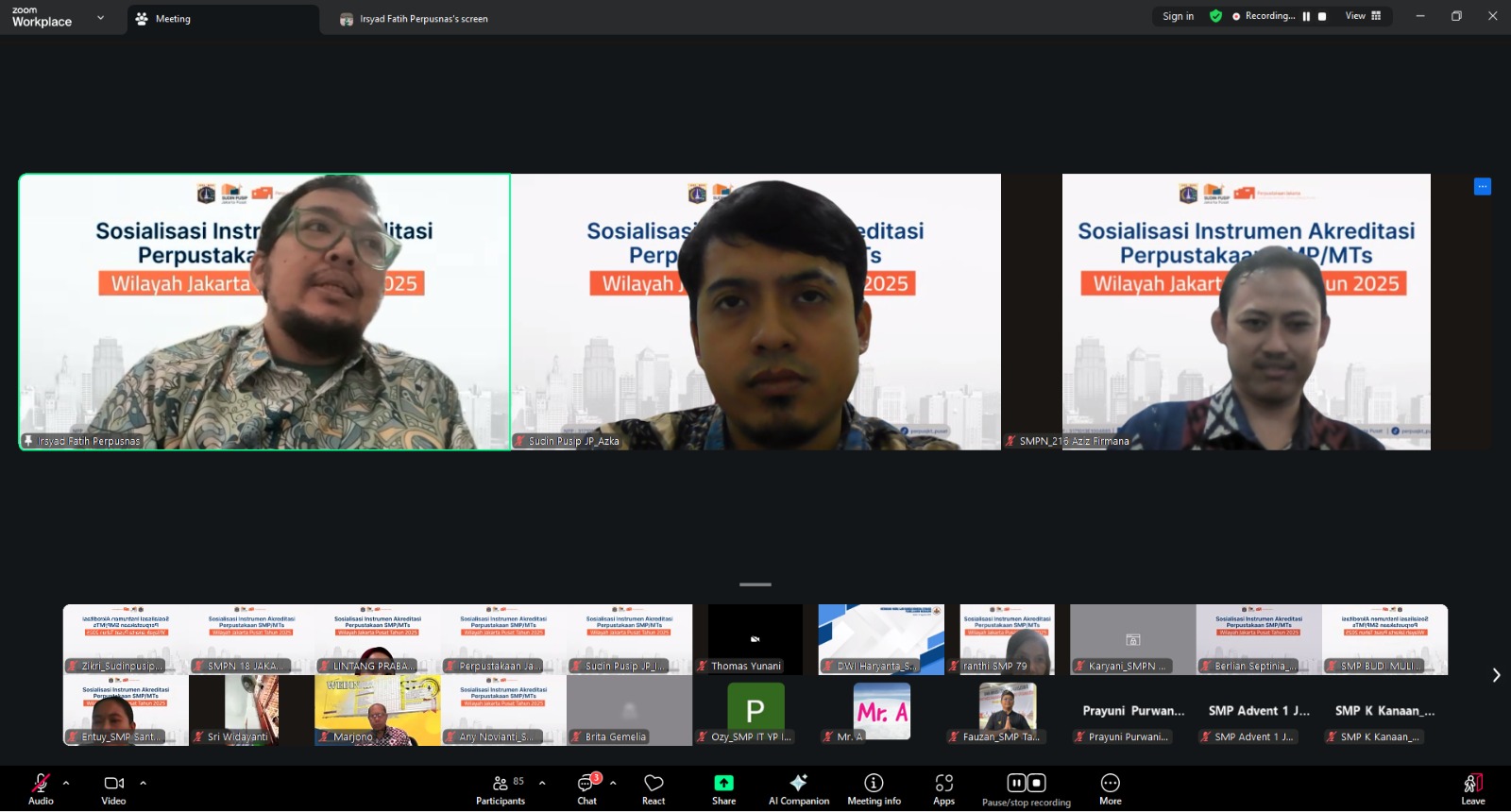
Task: Open the Apps menu
Action: [x=943, y=788]
